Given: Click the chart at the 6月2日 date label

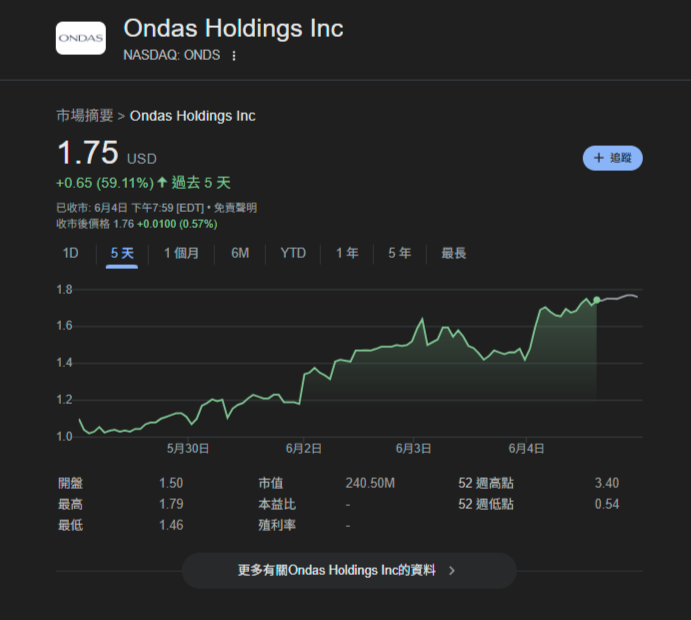Looking at the screenshot, I should [x=303, y=449].
